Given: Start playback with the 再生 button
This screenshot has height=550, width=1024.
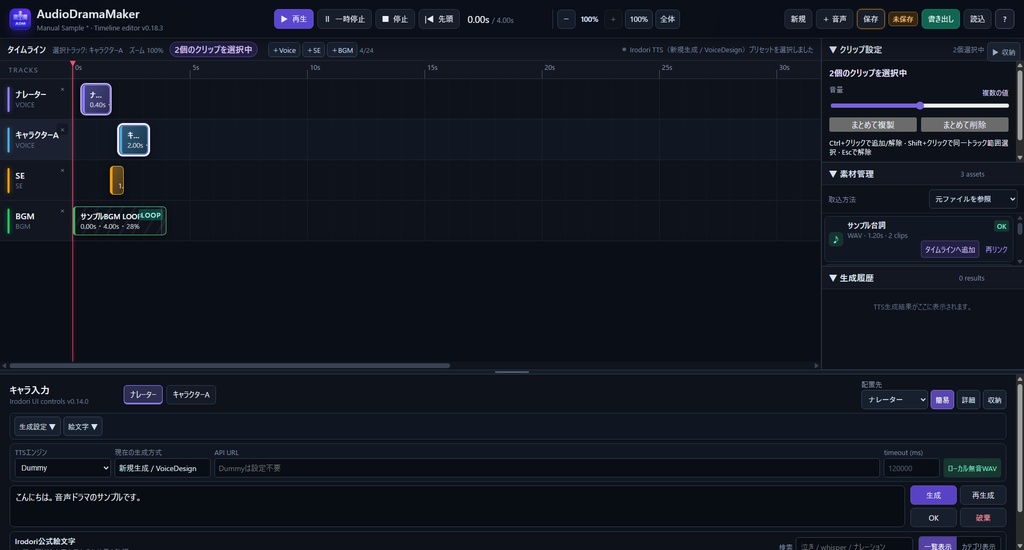Looking at the screenshot, I should (293, 19).
